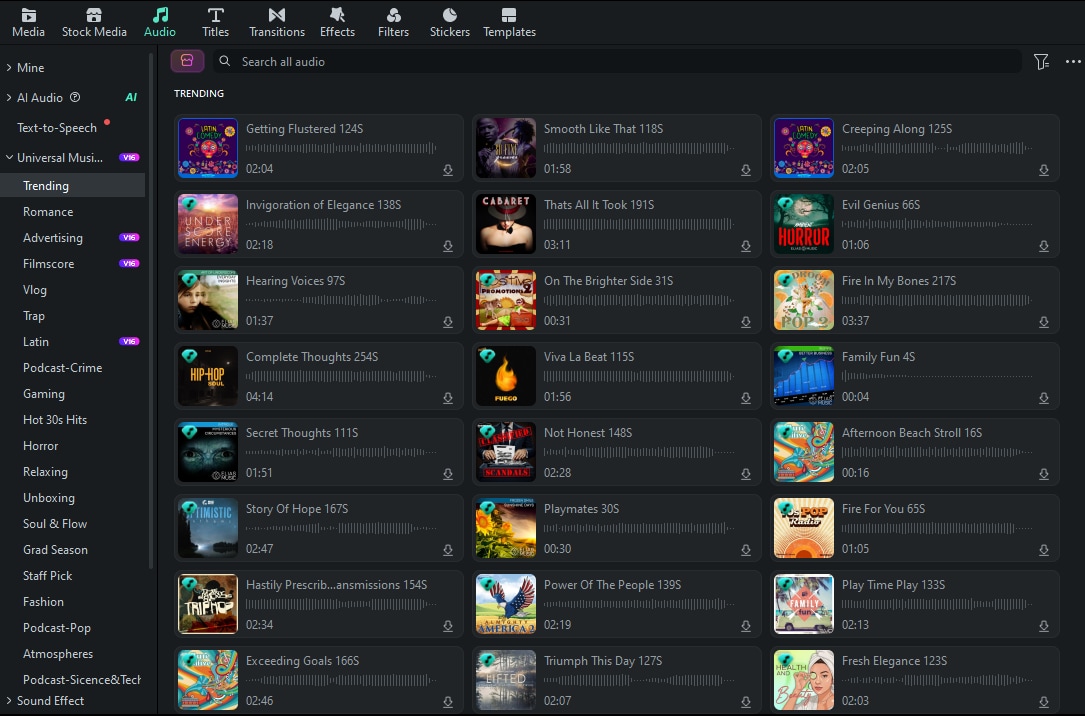Download Power Of The People 139S
The width and height of the screenshot is (1085, 716).
pos(745,626)
